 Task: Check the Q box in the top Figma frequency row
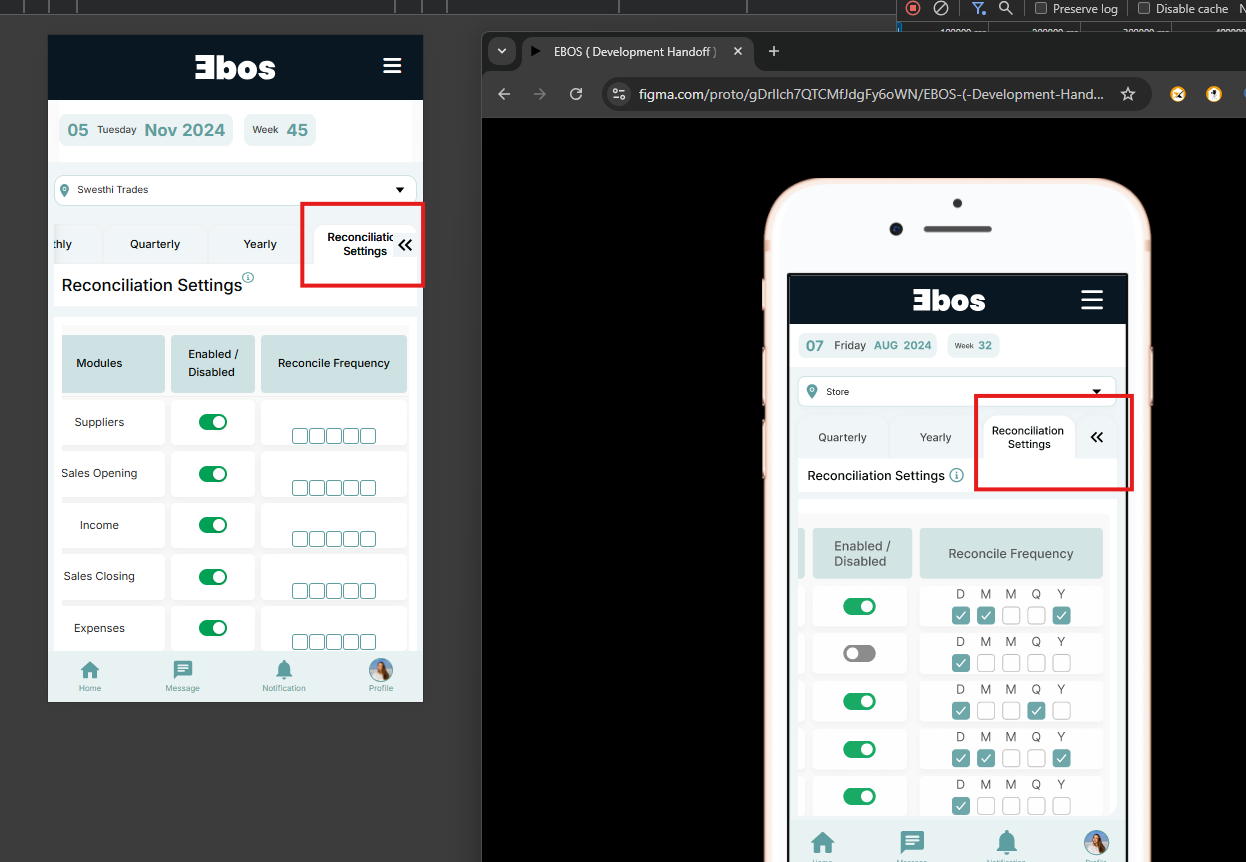click(1036, 615)
